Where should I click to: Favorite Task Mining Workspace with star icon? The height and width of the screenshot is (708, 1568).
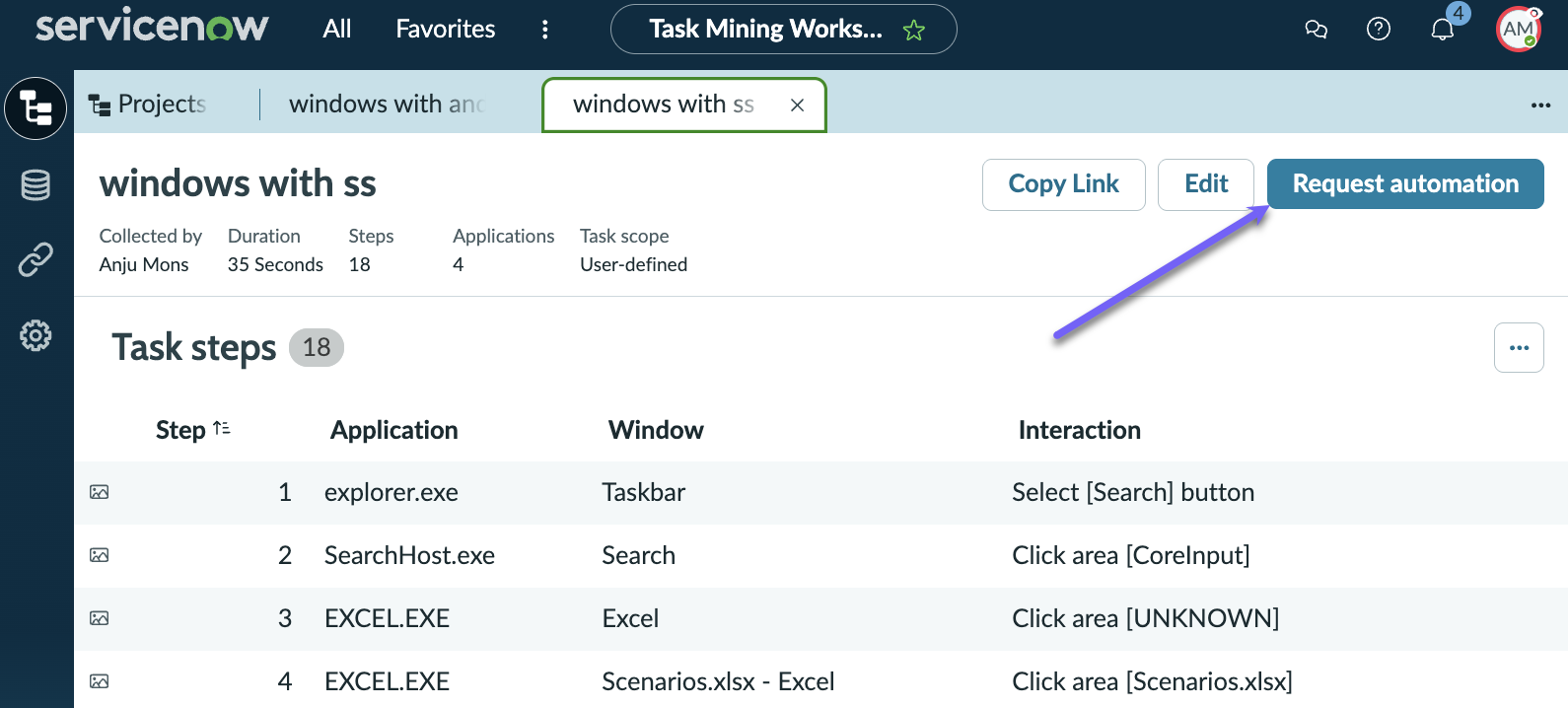[914, 30]
